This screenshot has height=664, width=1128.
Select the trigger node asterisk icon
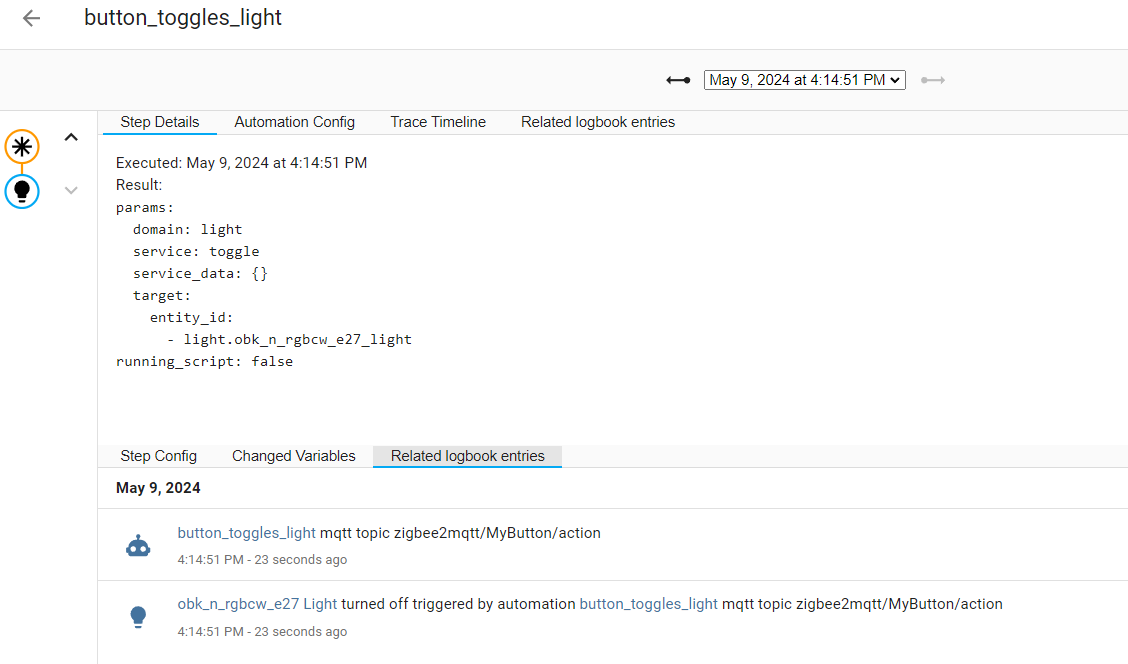click(22, 146)
